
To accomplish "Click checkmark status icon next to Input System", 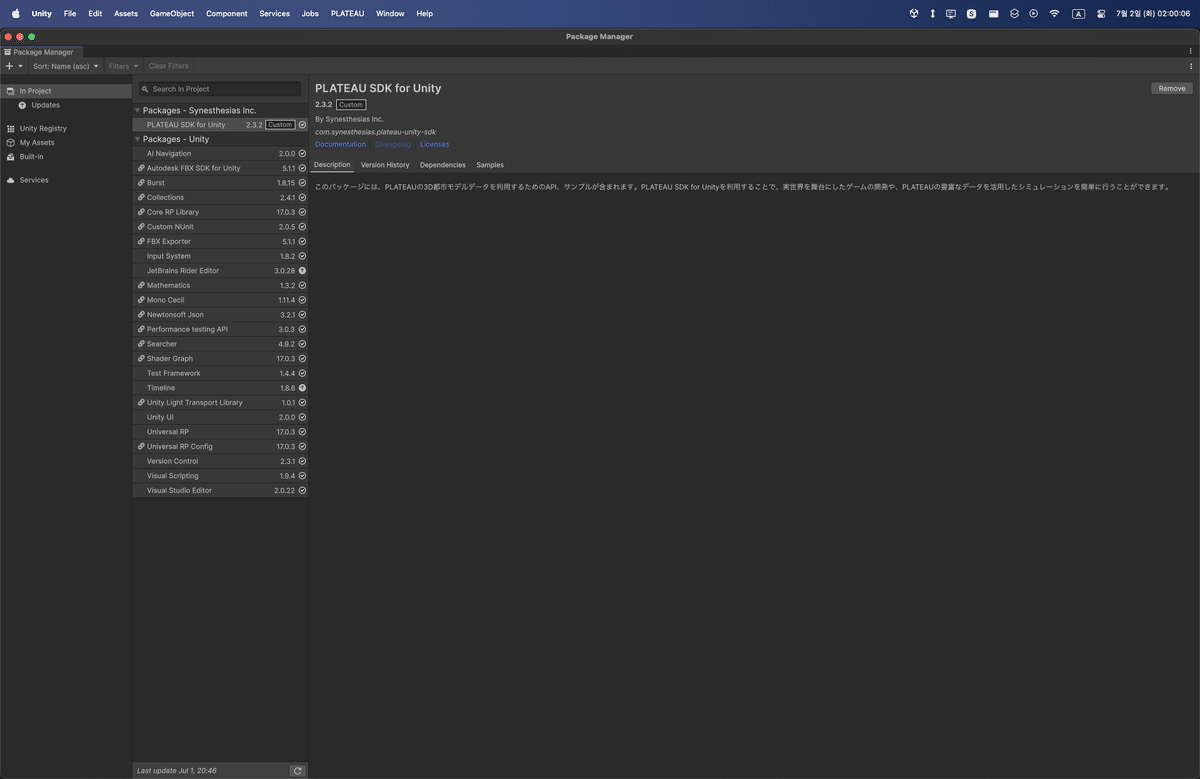I will click(x=302, y=255).
